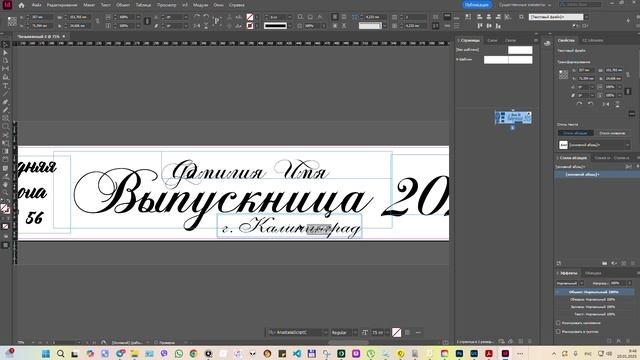Open Windows Start menu on taskbar
The height and width of the screenshot is (360, 640).
point(46,353)
